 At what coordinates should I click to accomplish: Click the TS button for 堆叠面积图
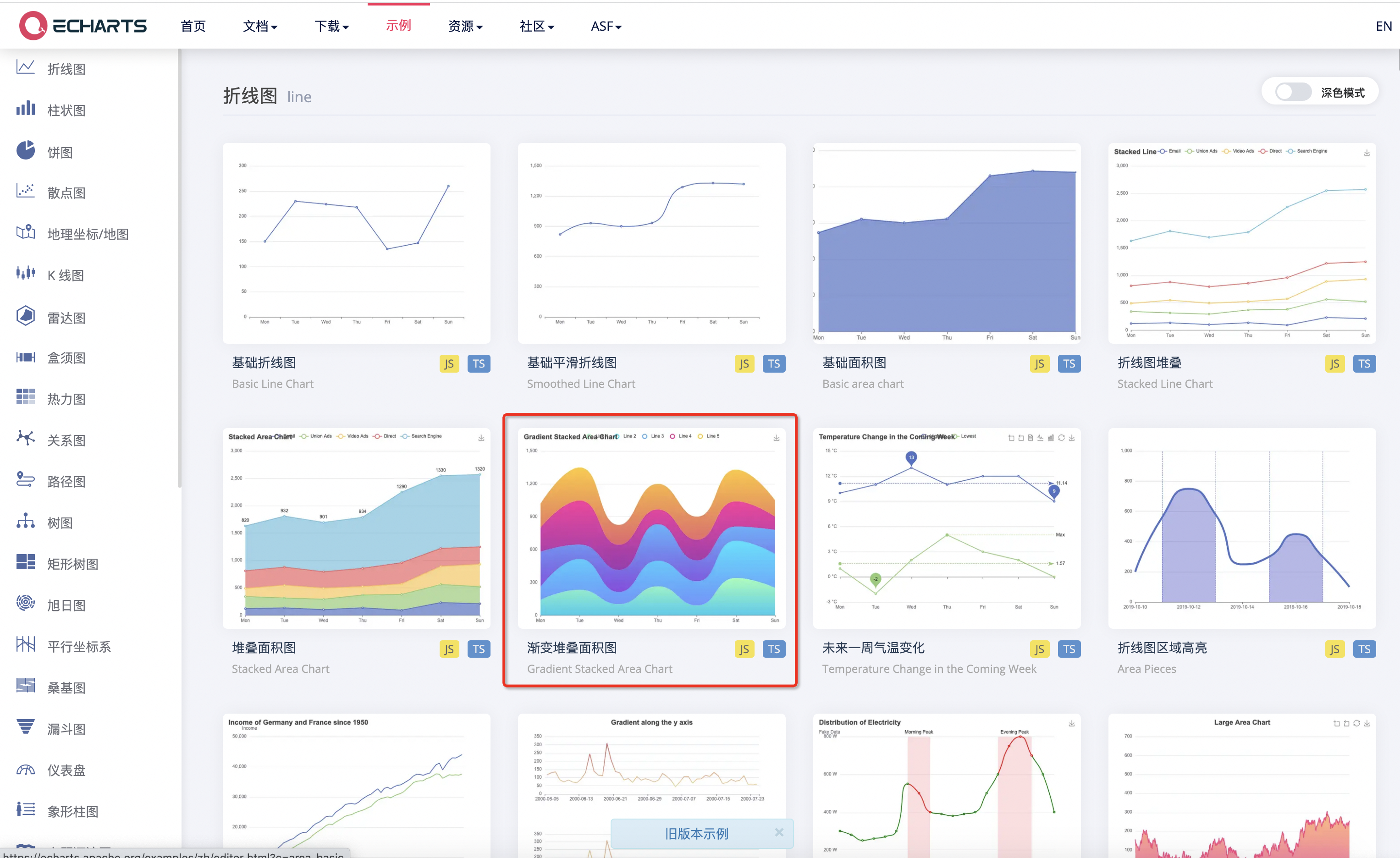[x=479, y=649]
